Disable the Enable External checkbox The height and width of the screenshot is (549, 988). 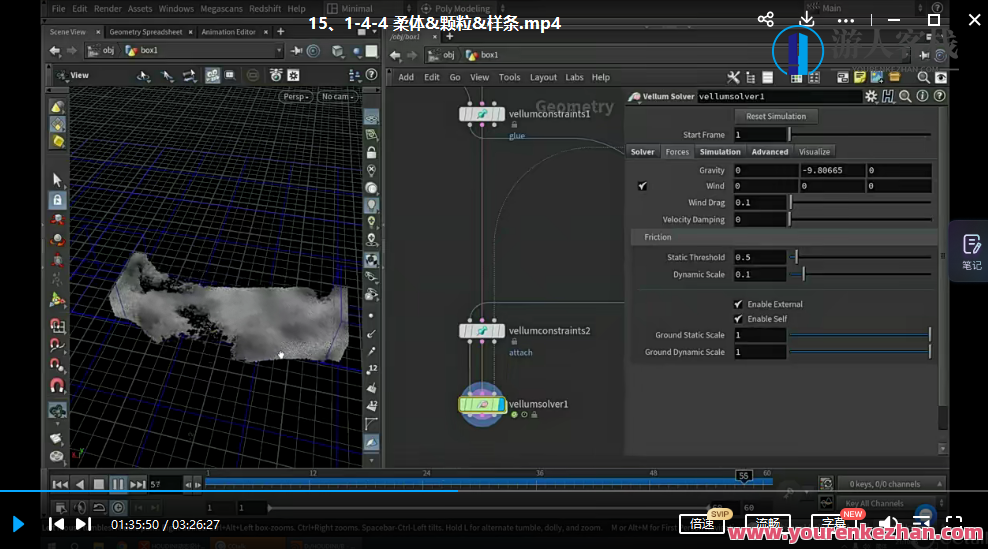[x=738, y=304]
